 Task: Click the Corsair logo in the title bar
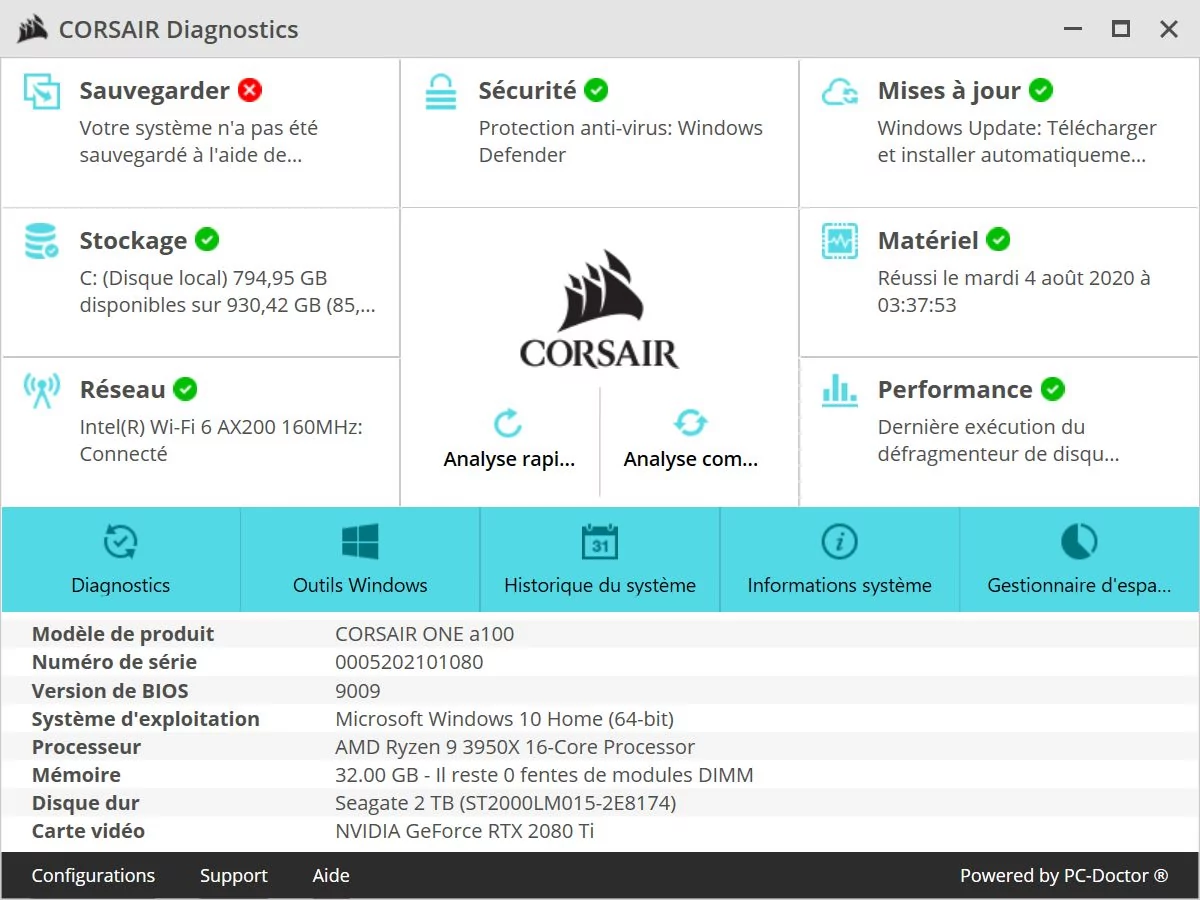tap(33, 29)
